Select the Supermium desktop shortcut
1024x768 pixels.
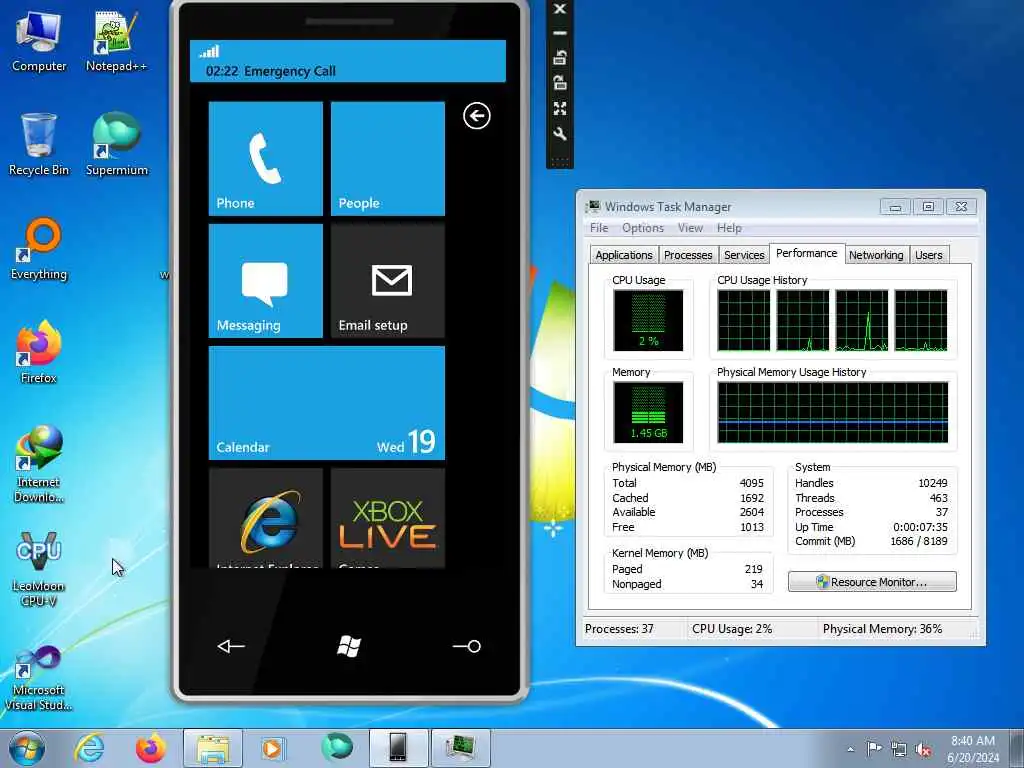click(116, 144)
